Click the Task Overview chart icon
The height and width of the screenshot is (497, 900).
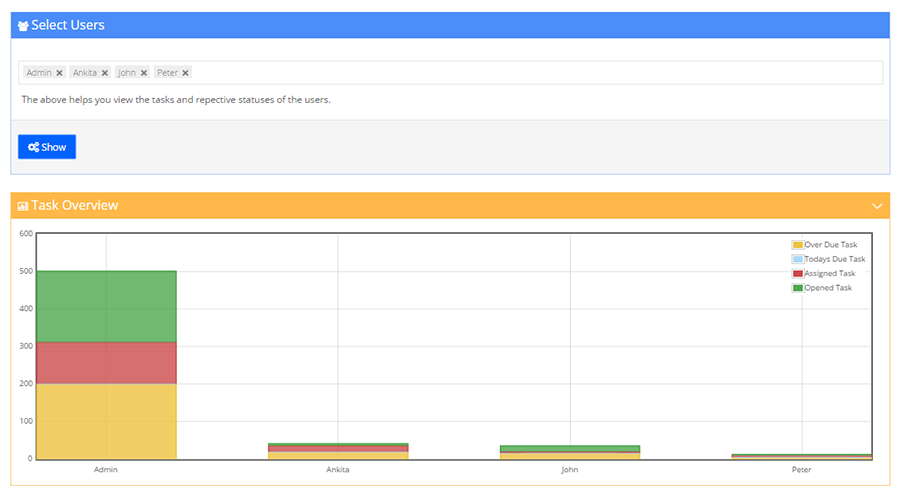[x=23, y=206]
